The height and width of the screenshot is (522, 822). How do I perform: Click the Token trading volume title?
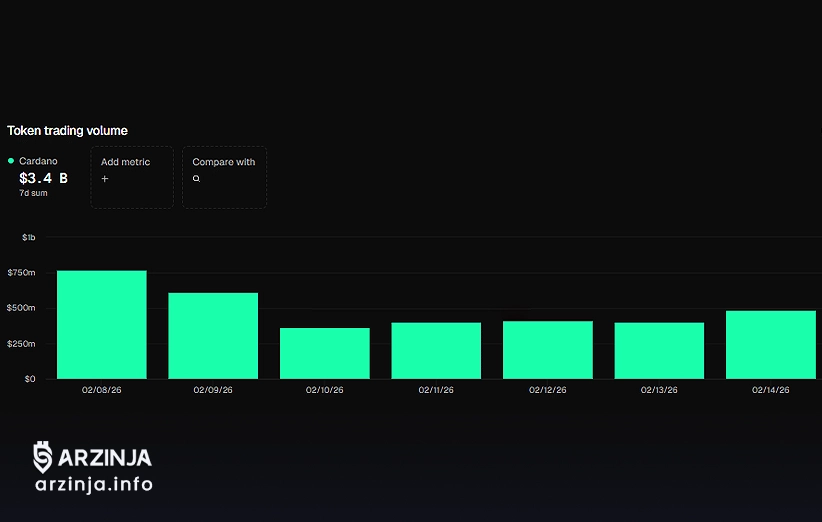click(67, 131)
